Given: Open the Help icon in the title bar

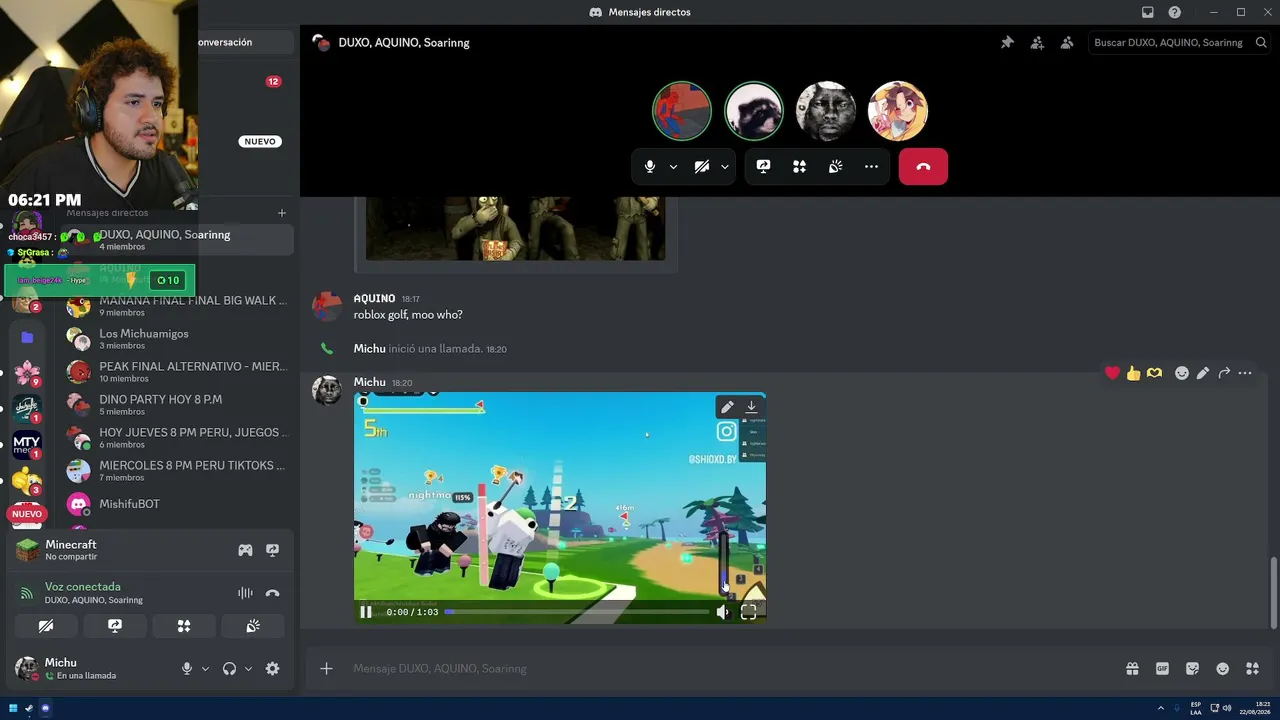Looking at the screenshot, I should pyautogui.click(x=1175, y=12).
